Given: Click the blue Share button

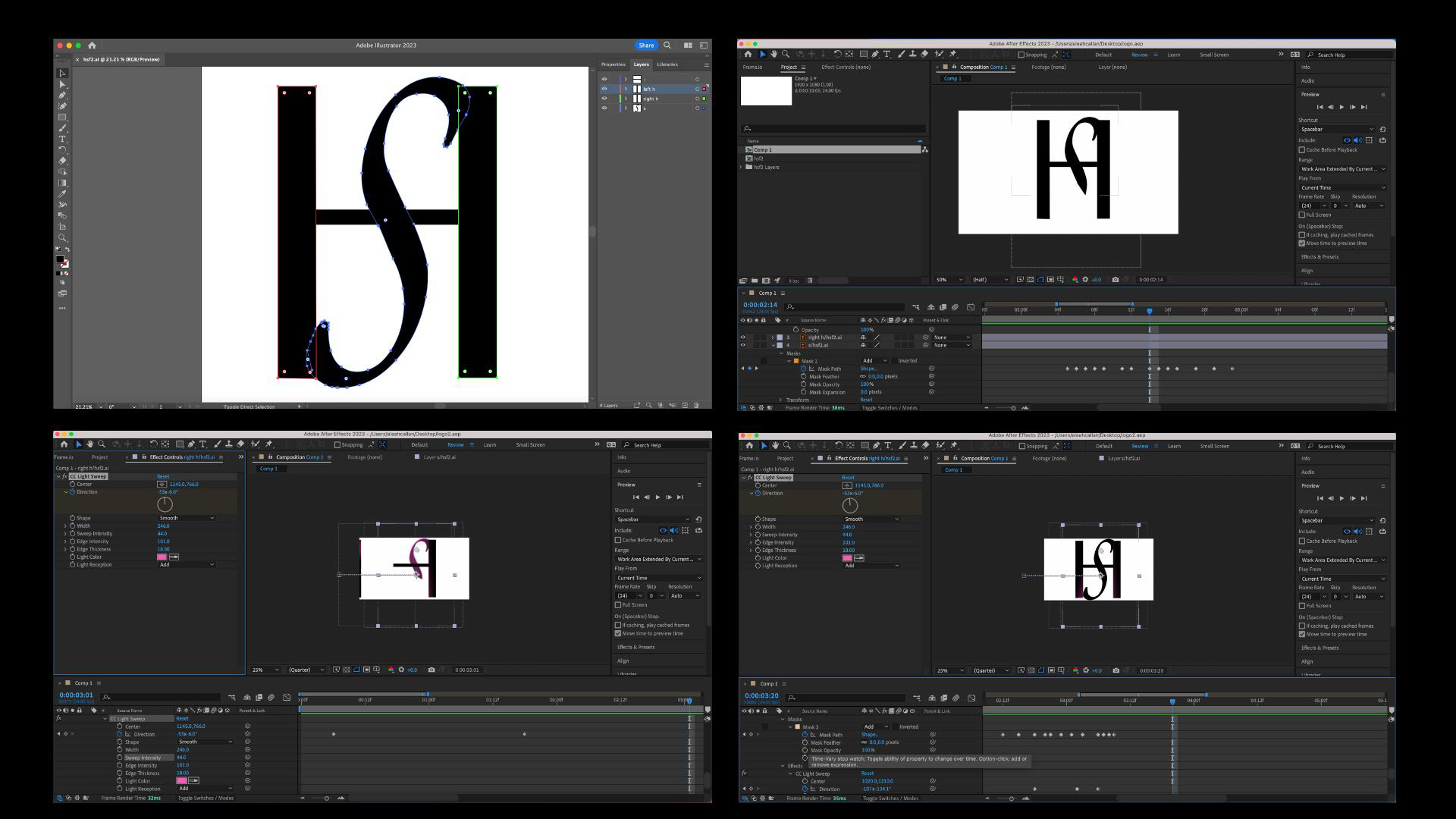Looking at the screenshot, I should coord(645,45).
